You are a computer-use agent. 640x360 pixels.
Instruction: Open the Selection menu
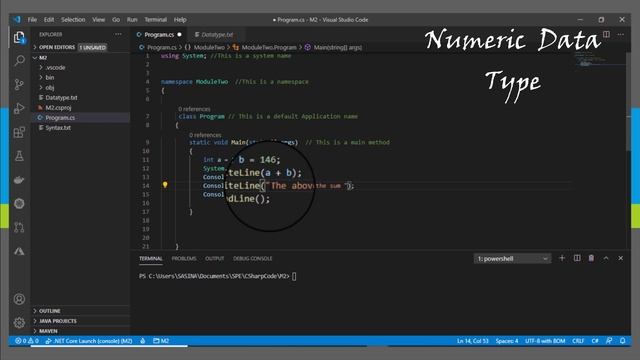click(73, 20)
